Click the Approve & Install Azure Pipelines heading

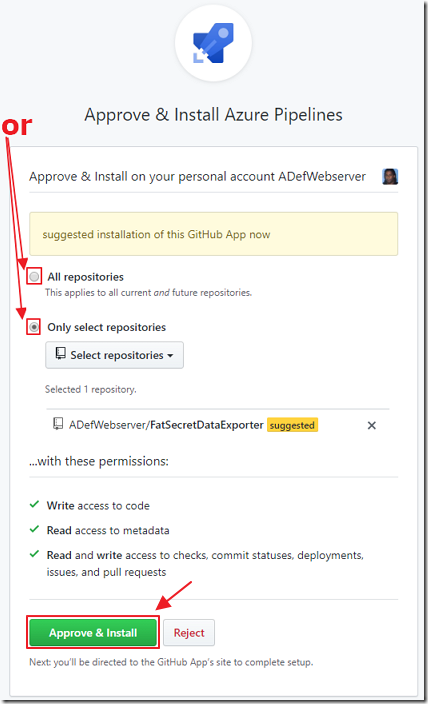213,115
